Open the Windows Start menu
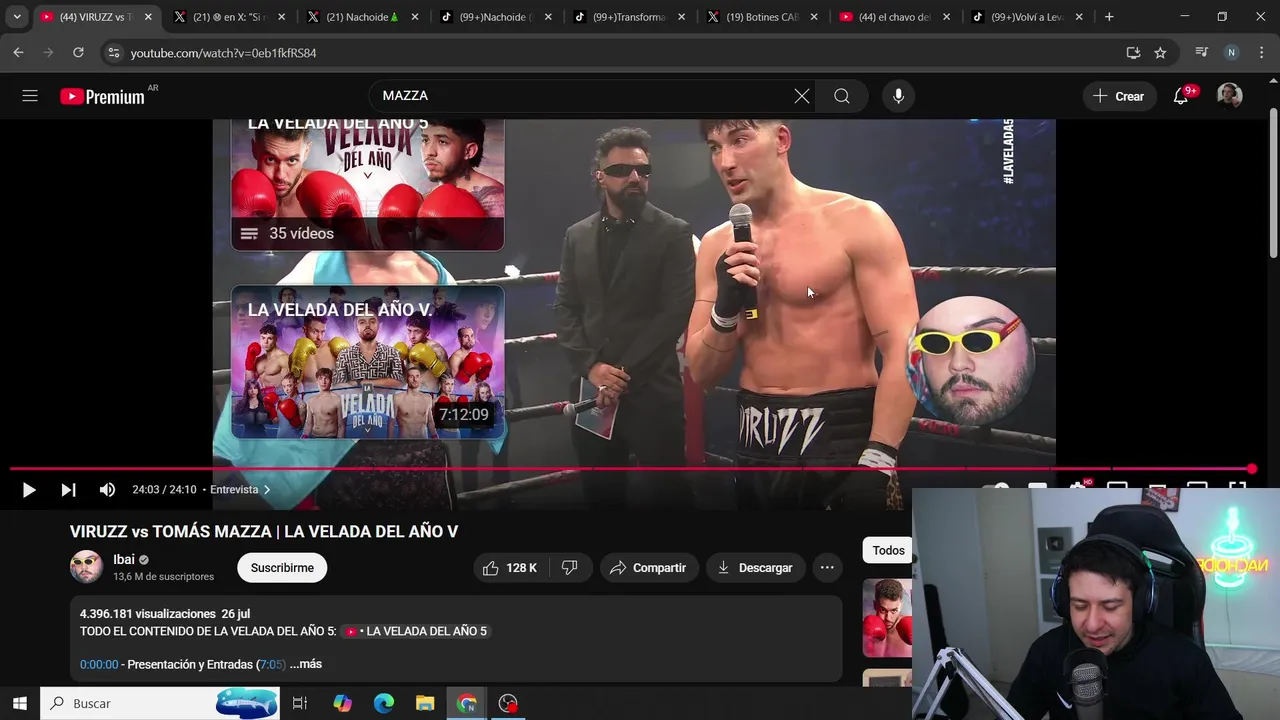 [x=20, y=703]
